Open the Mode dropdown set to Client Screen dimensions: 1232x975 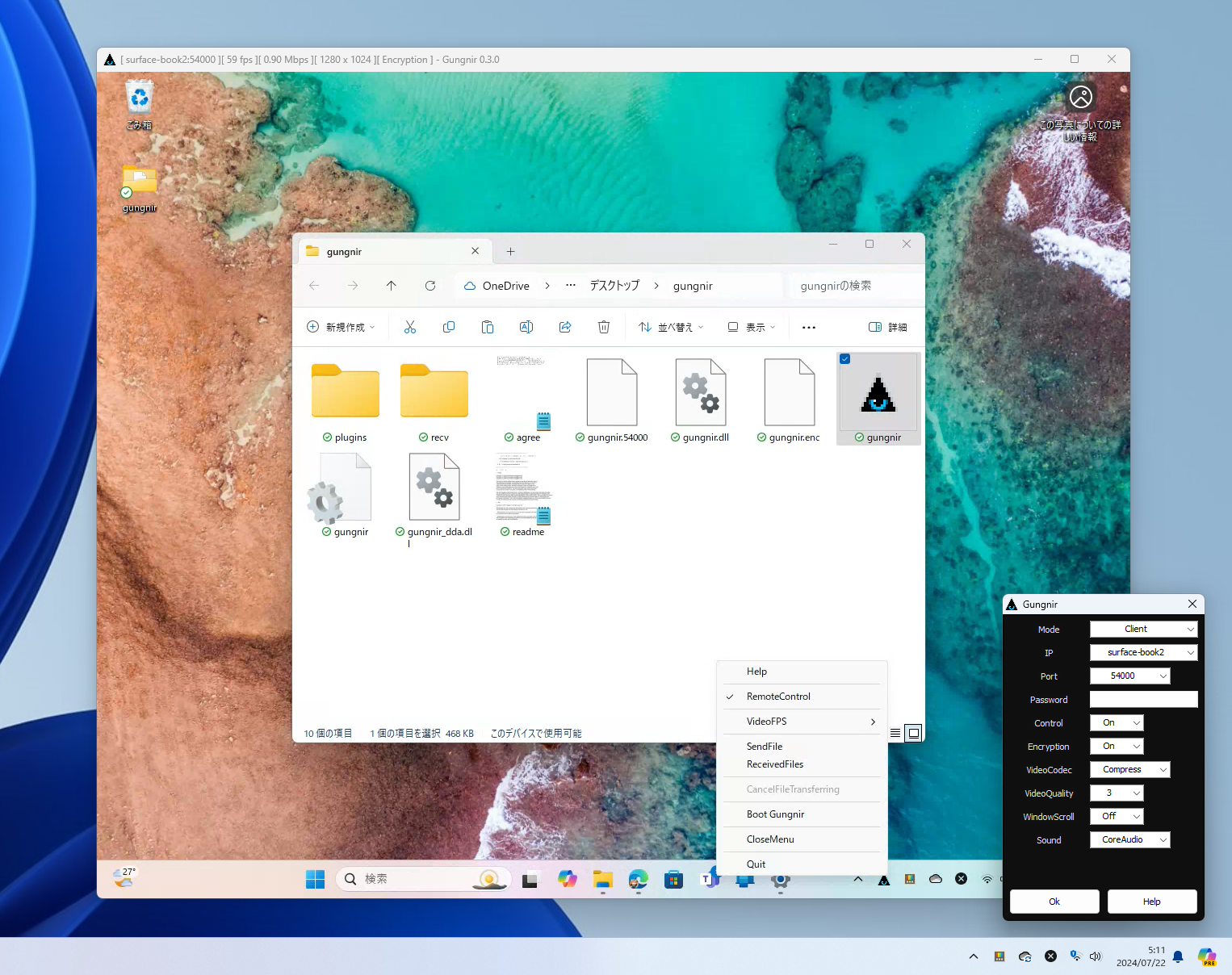pyautogui.click(x=1143, y=629)
